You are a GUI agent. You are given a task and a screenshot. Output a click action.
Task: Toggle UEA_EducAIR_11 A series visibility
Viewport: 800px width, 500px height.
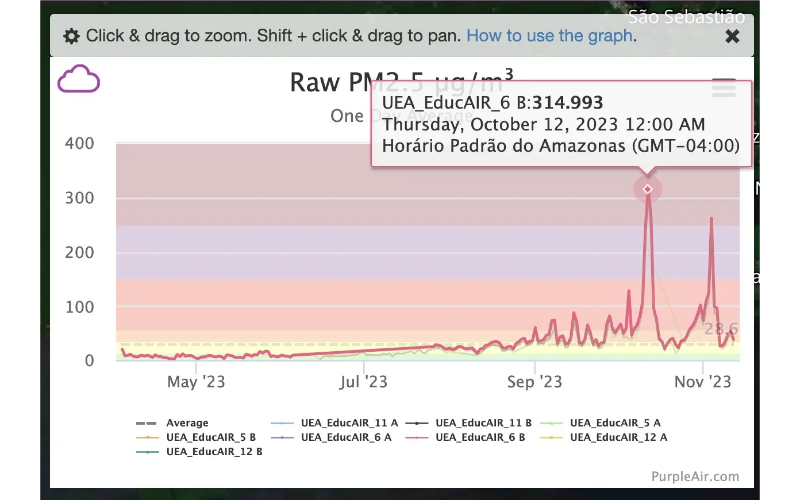[x=334, y=423]
